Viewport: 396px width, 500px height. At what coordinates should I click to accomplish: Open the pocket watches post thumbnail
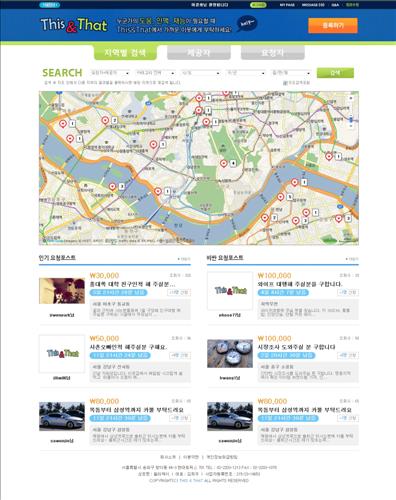pyautogui.click(x=230, y=353)
